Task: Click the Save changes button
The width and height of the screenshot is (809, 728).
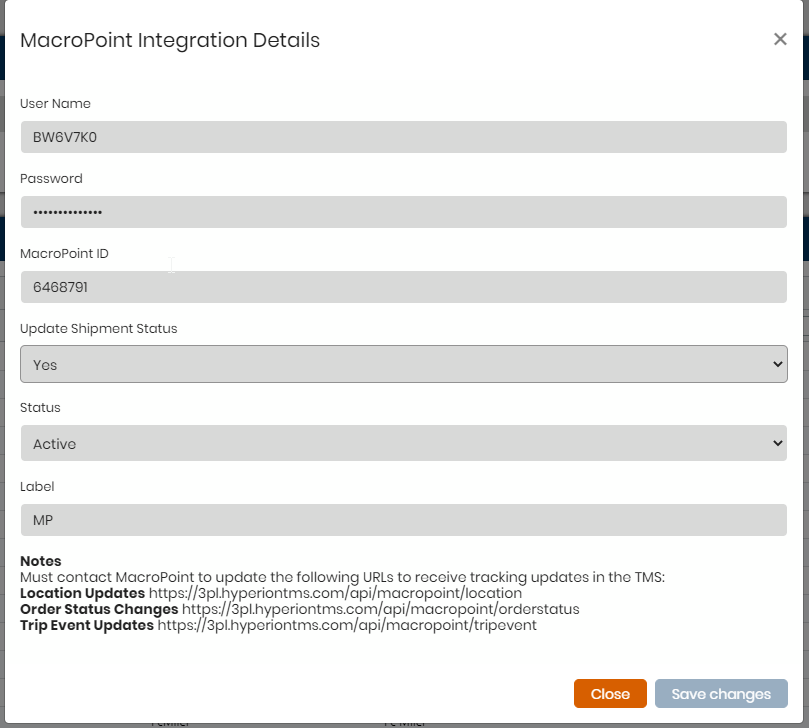Action: (x=721, y=693)
